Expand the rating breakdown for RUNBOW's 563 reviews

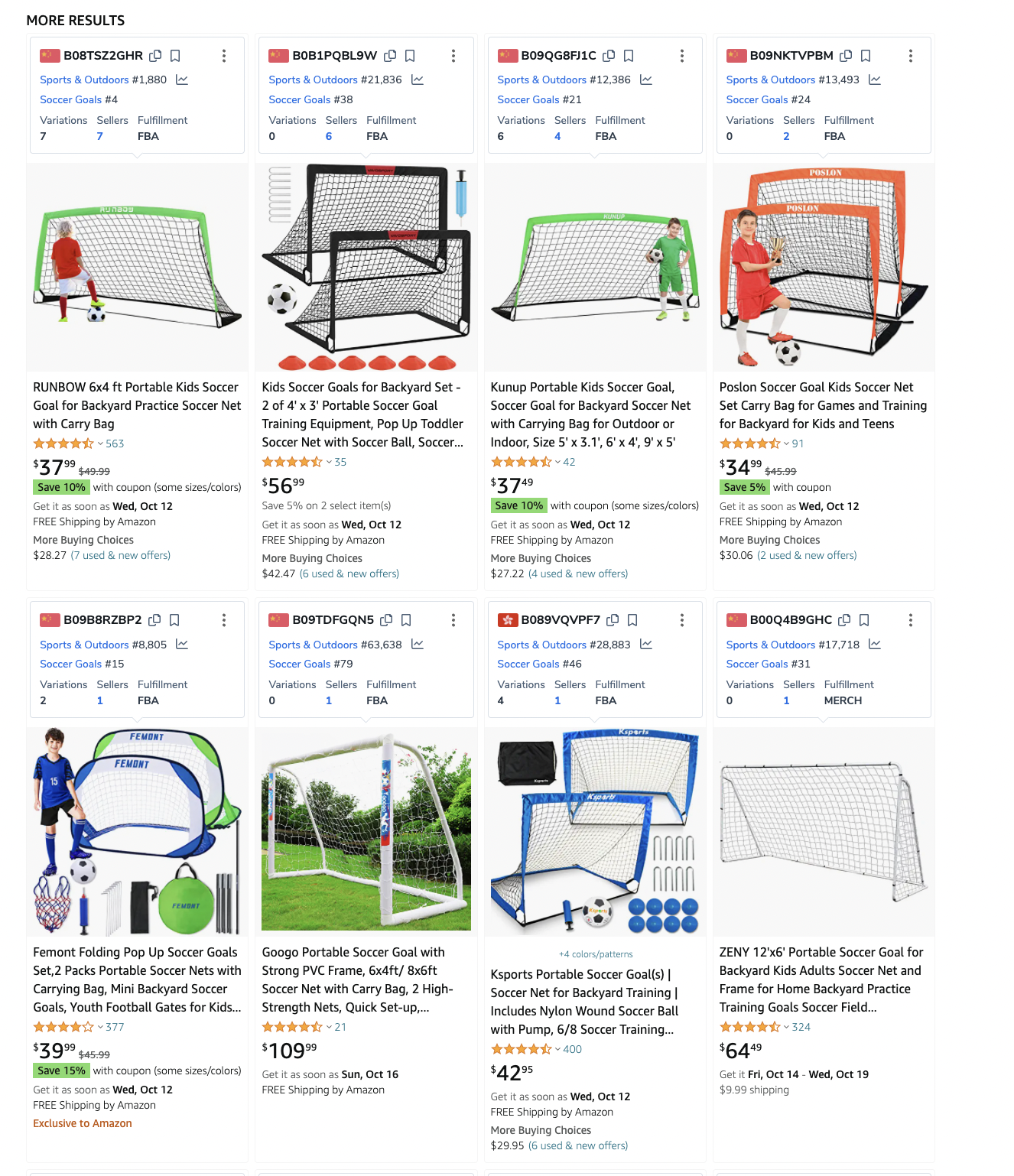coord(100,443)
